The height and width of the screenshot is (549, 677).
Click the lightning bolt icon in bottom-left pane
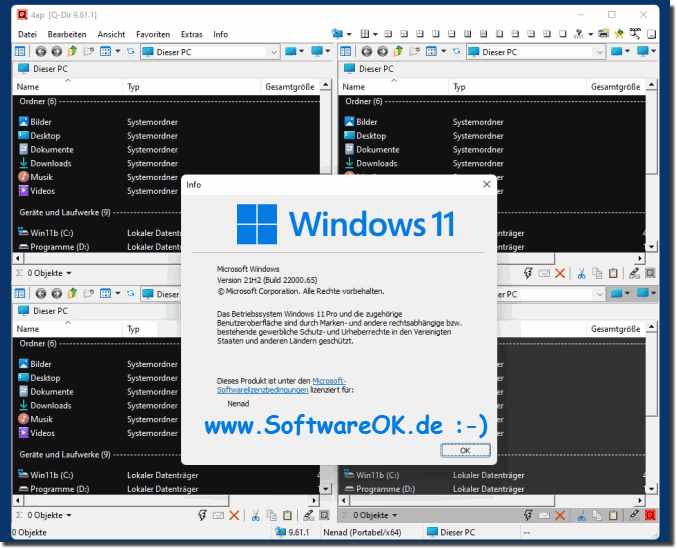202,515
